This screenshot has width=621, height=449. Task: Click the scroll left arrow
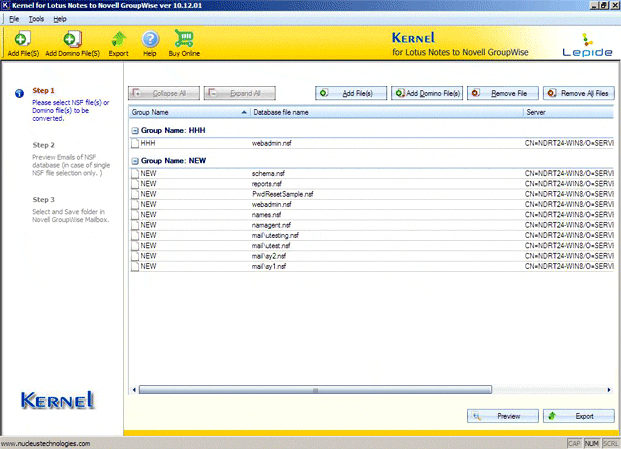(134, 390)
